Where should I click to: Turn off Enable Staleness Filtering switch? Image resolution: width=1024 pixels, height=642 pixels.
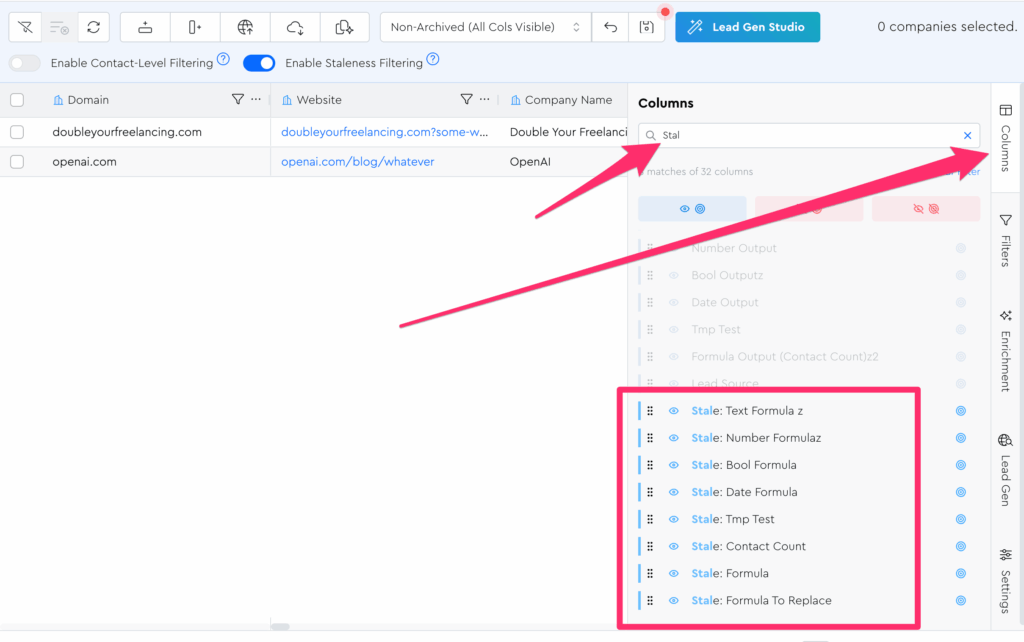pos(259,63)
